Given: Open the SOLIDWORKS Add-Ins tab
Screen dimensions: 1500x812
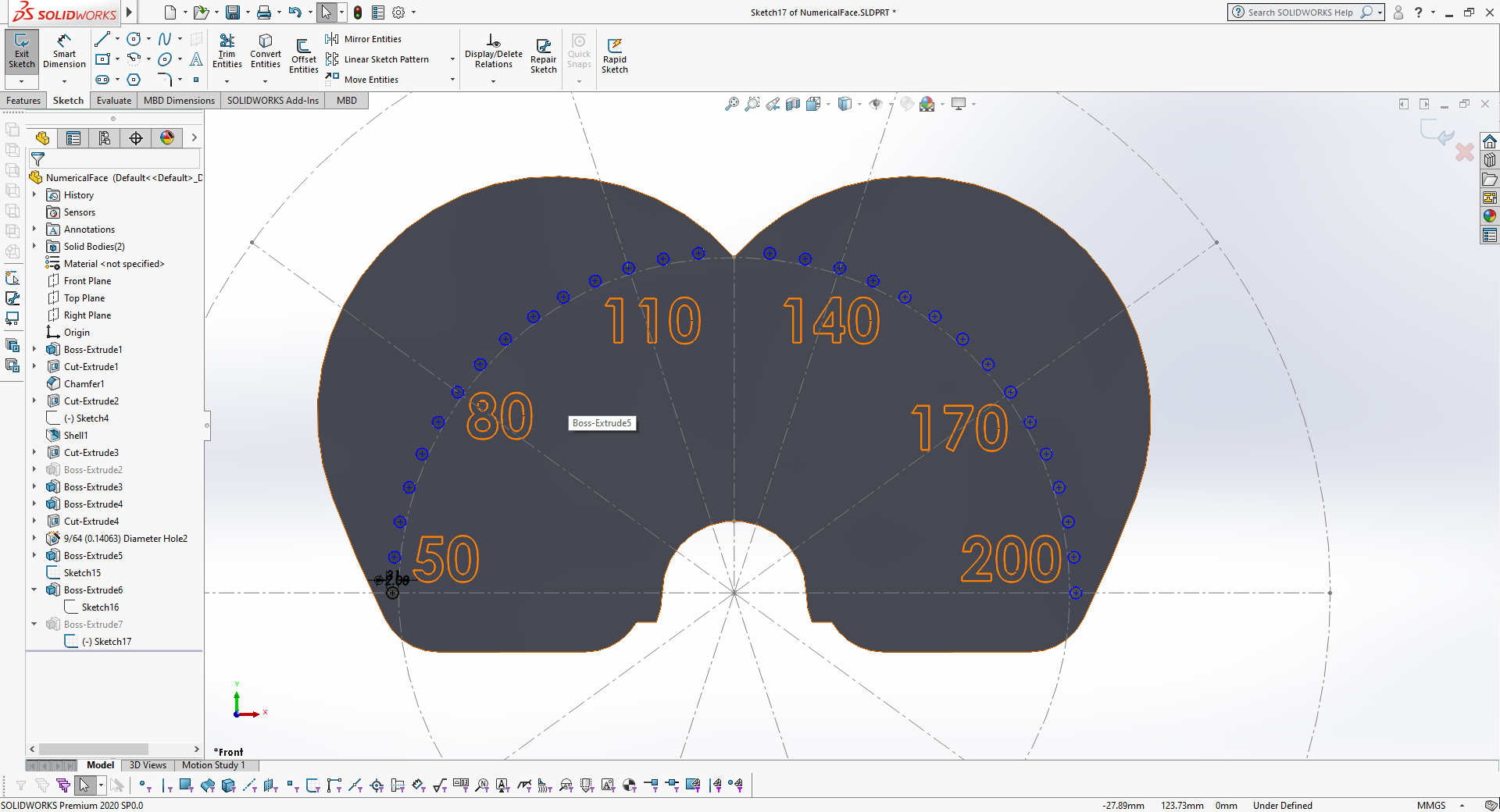Looking at the screenshot, I should pyautogui.click(x=273, y=101).
